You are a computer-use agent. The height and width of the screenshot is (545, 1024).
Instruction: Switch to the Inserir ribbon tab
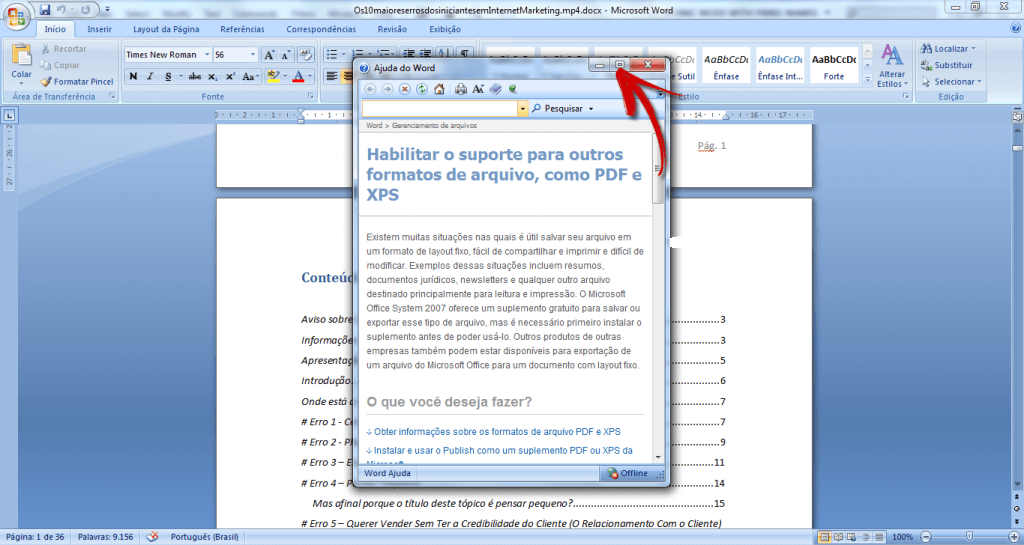click(99, 29)
